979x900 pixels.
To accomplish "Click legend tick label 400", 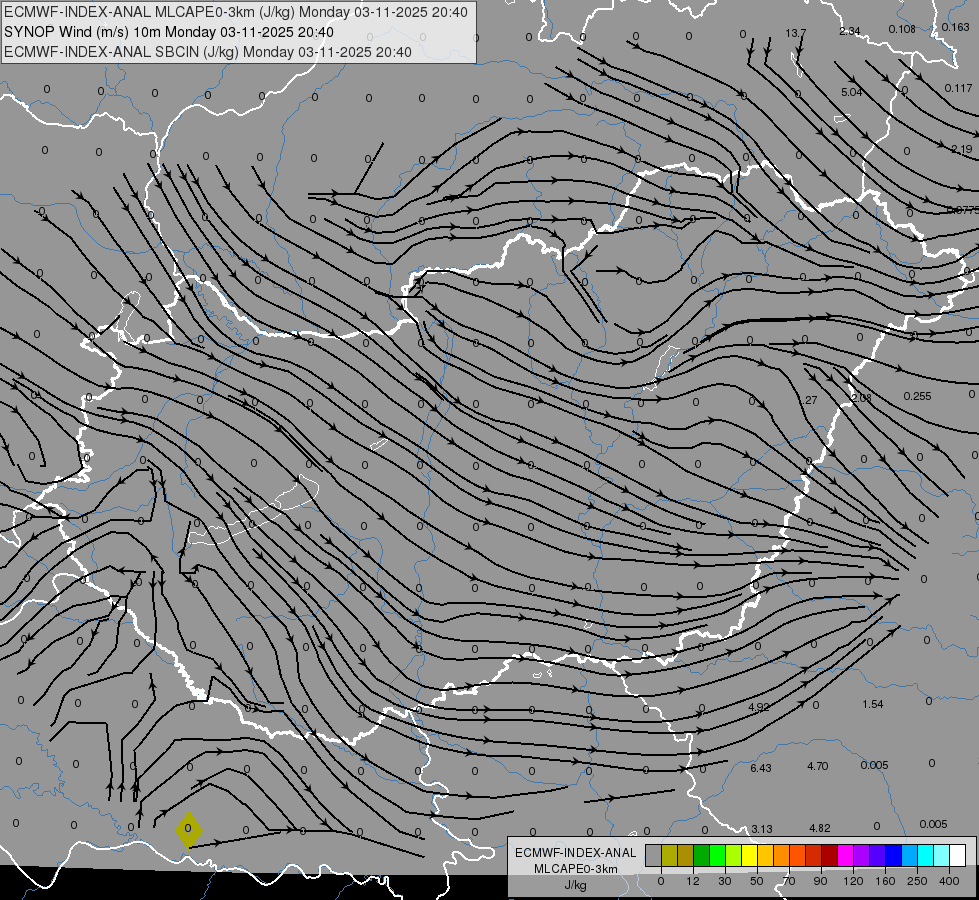I will (x=949, y=881).
